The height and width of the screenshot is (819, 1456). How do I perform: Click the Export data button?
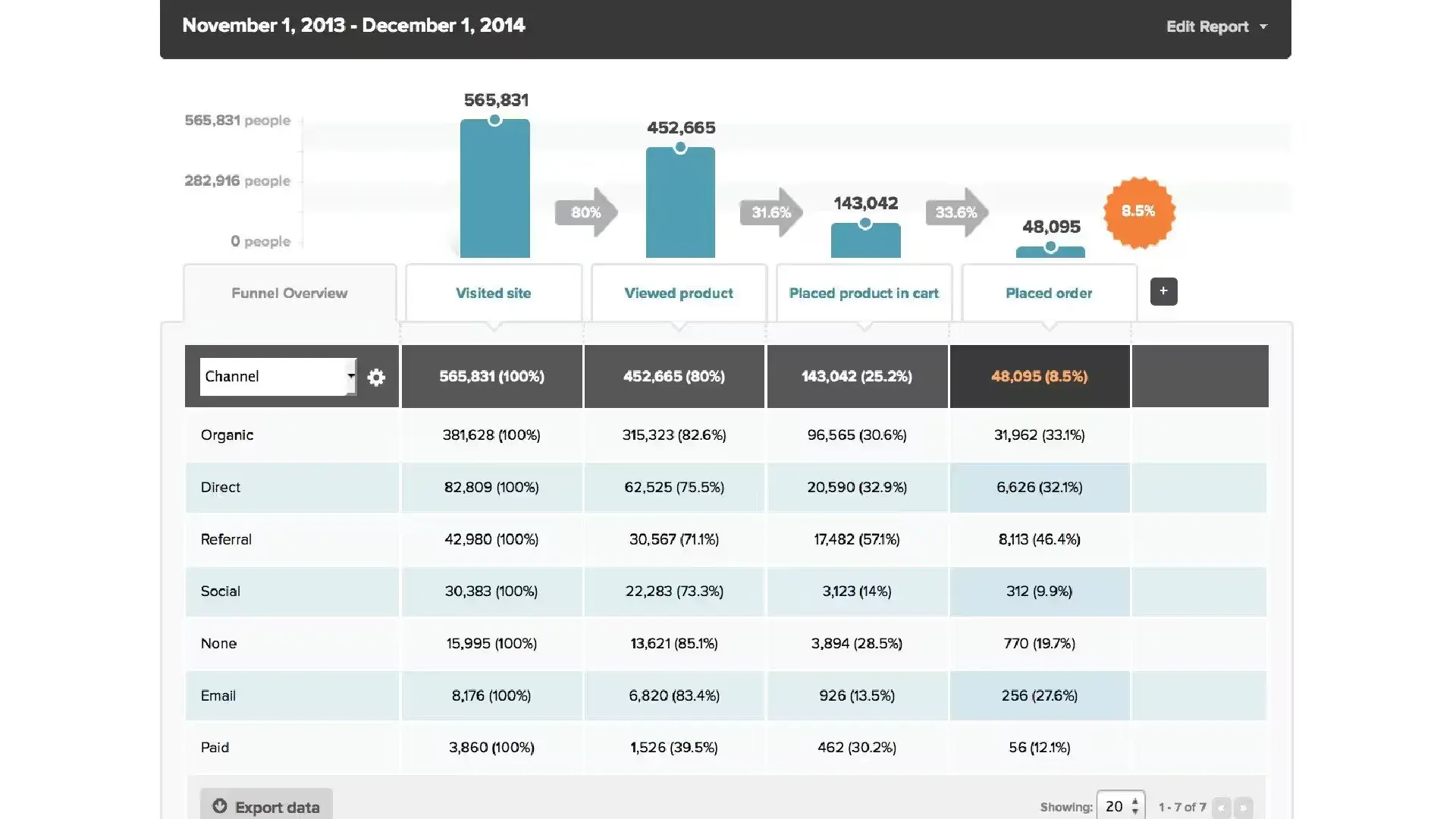266,807
